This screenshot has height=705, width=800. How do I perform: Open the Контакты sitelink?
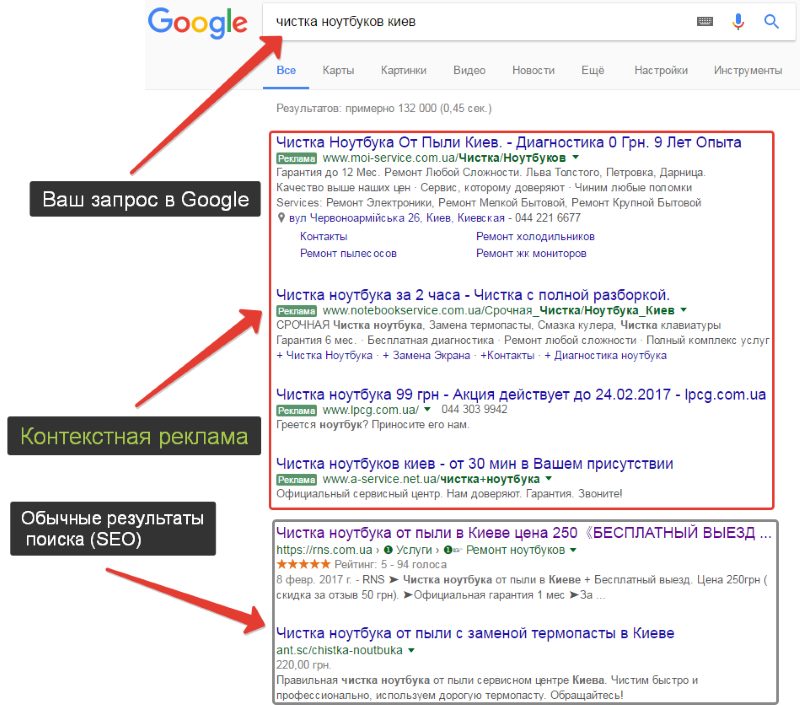click(323, 236)
